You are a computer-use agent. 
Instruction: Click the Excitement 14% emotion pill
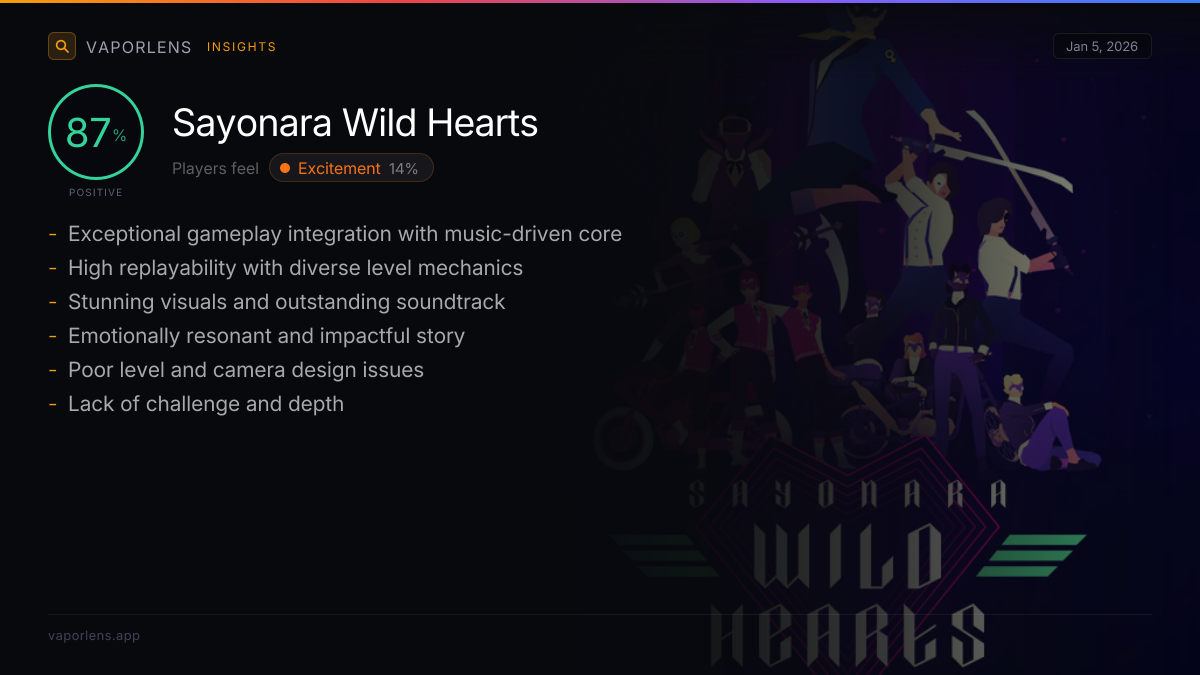pos(351,168)
